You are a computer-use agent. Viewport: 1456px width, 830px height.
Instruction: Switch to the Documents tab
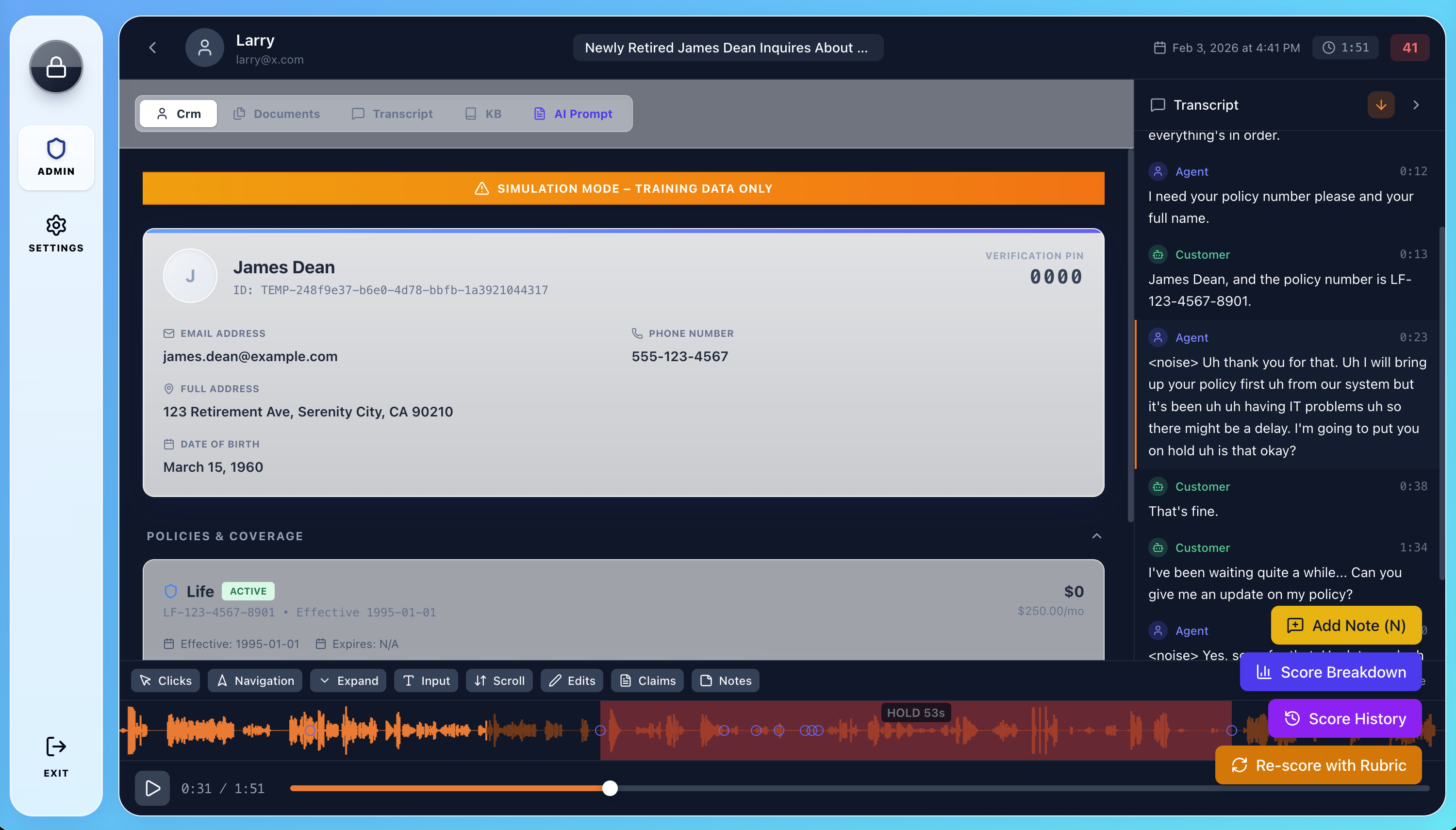click(277, 114)
